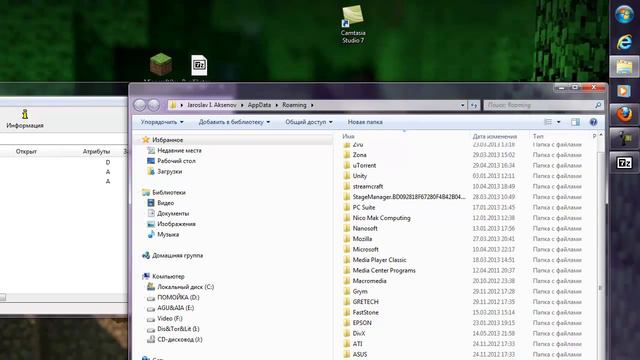The height and width of the screenshot is (360, 640).
Task: Expand the address bar history dropdown
Action: [462, 105]
